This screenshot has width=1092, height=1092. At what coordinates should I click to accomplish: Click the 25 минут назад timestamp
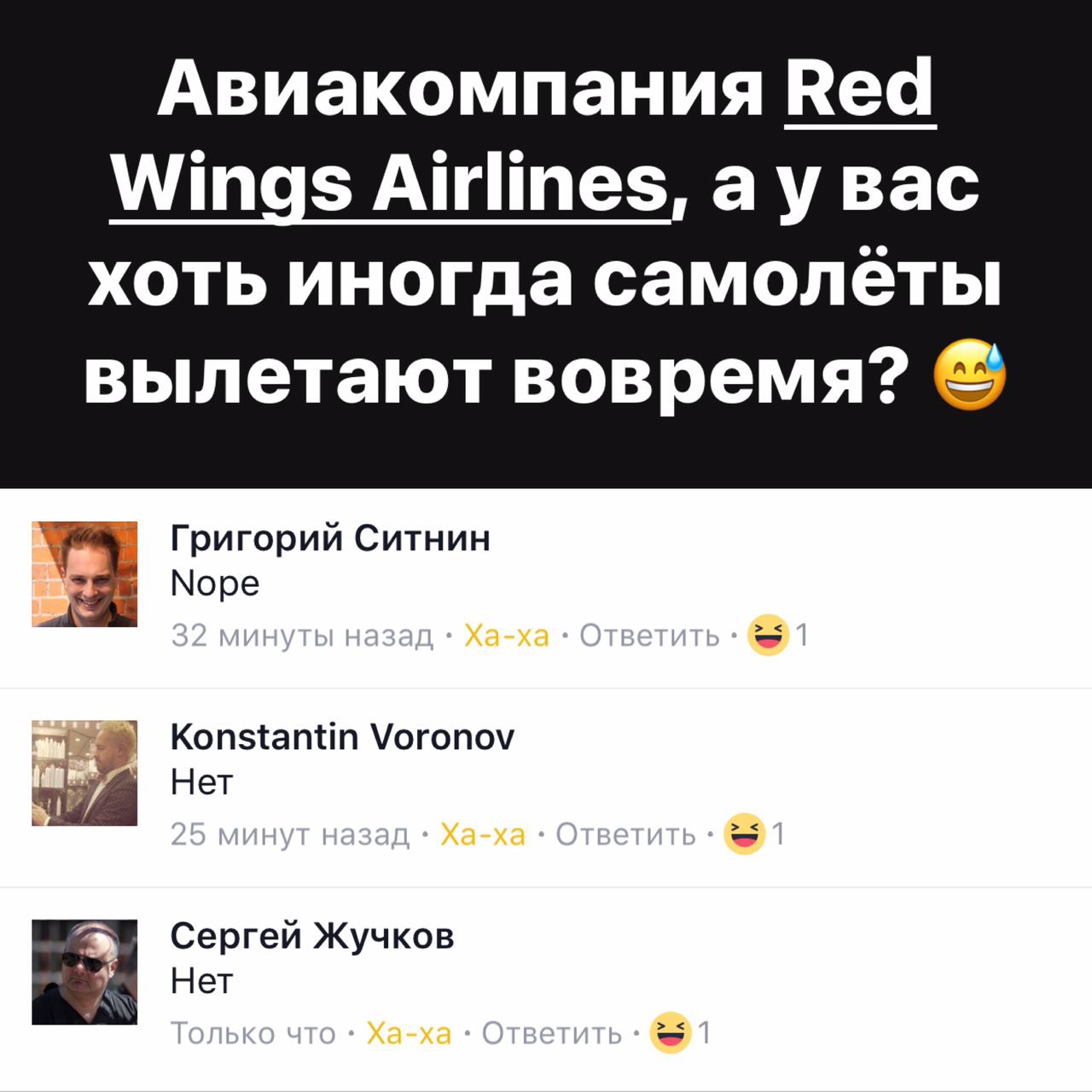click(291, 834)
